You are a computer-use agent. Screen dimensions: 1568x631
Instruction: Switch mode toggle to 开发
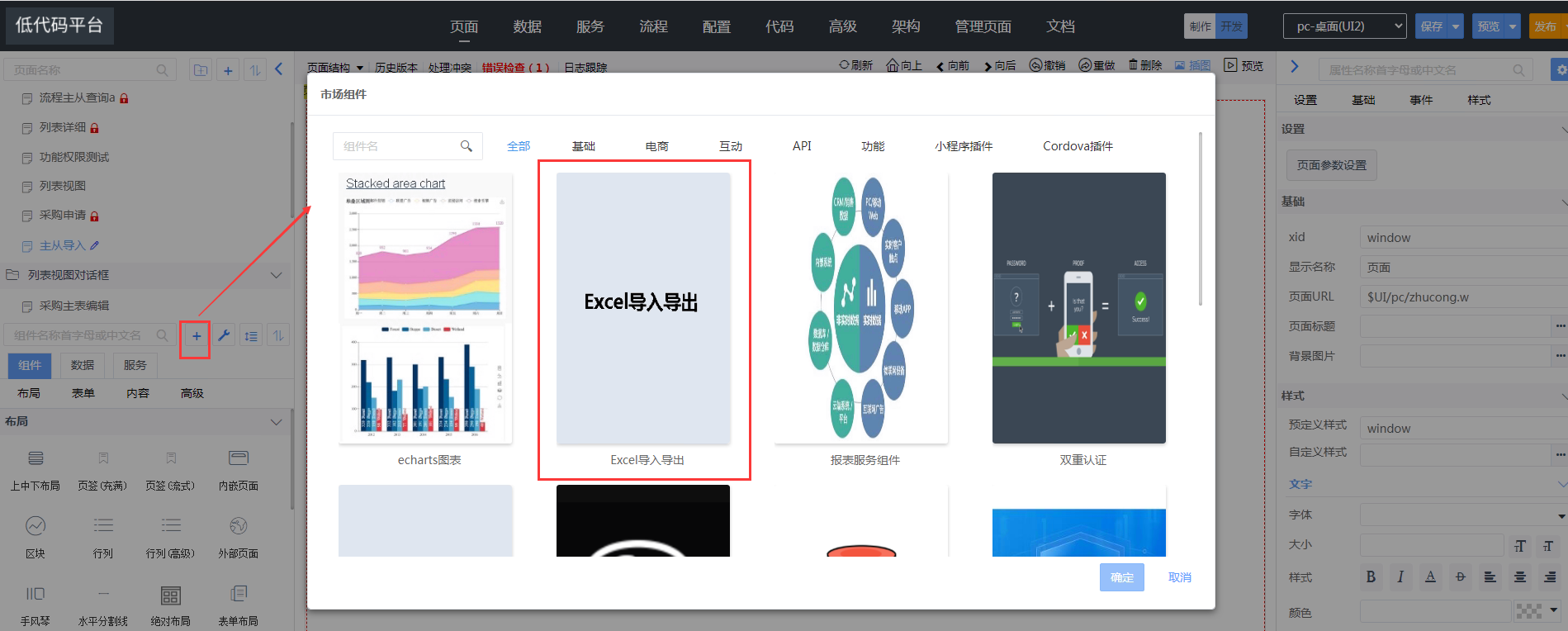[x=1231, y=26]
